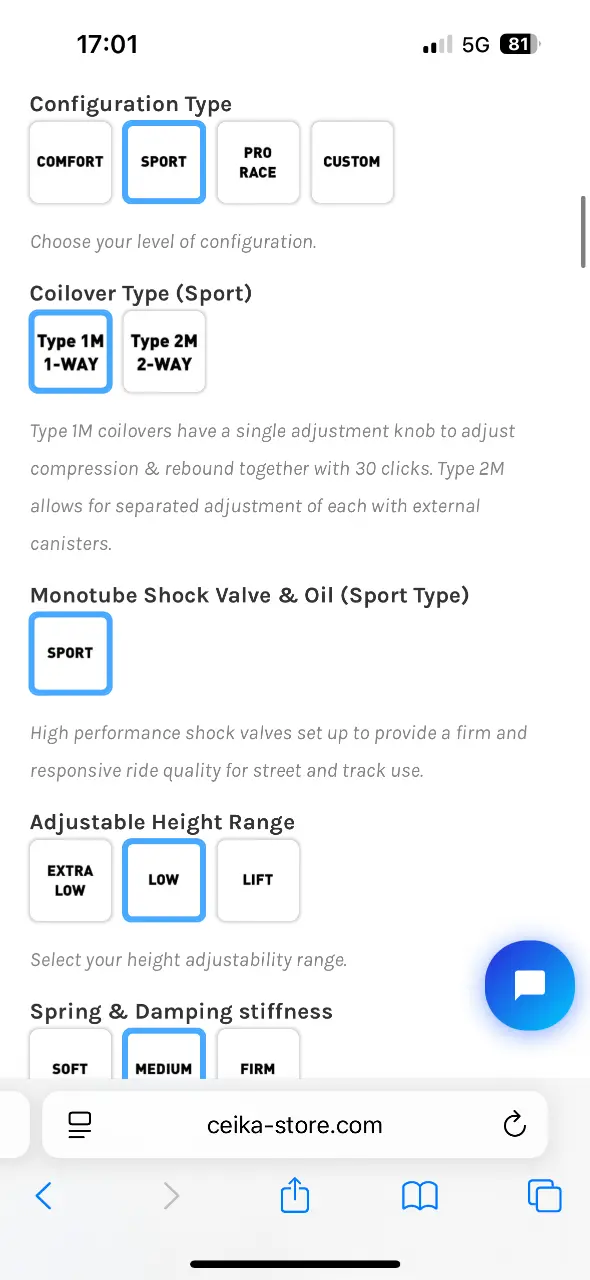Reload the page with refresh icon
This screenshot has width=590, height=1280.
[514, 1125]
